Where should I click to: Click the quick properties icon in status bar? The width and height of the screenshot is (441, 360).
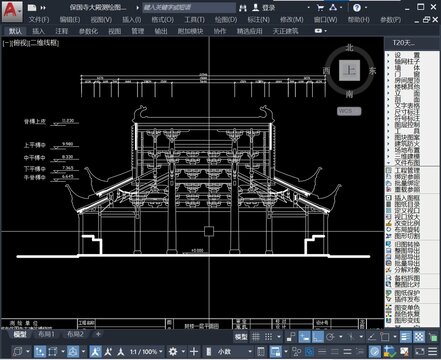[x=261, y=351]
